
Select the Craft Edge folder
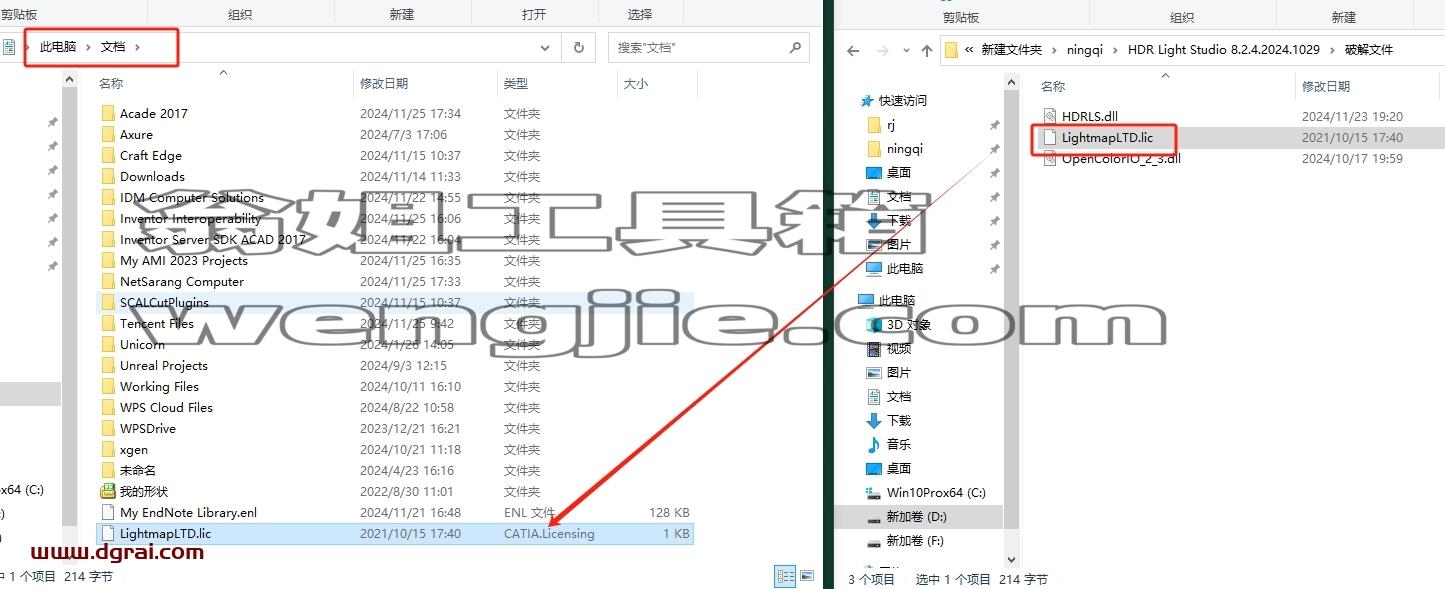pyautogui.click(x=150, y=156)
